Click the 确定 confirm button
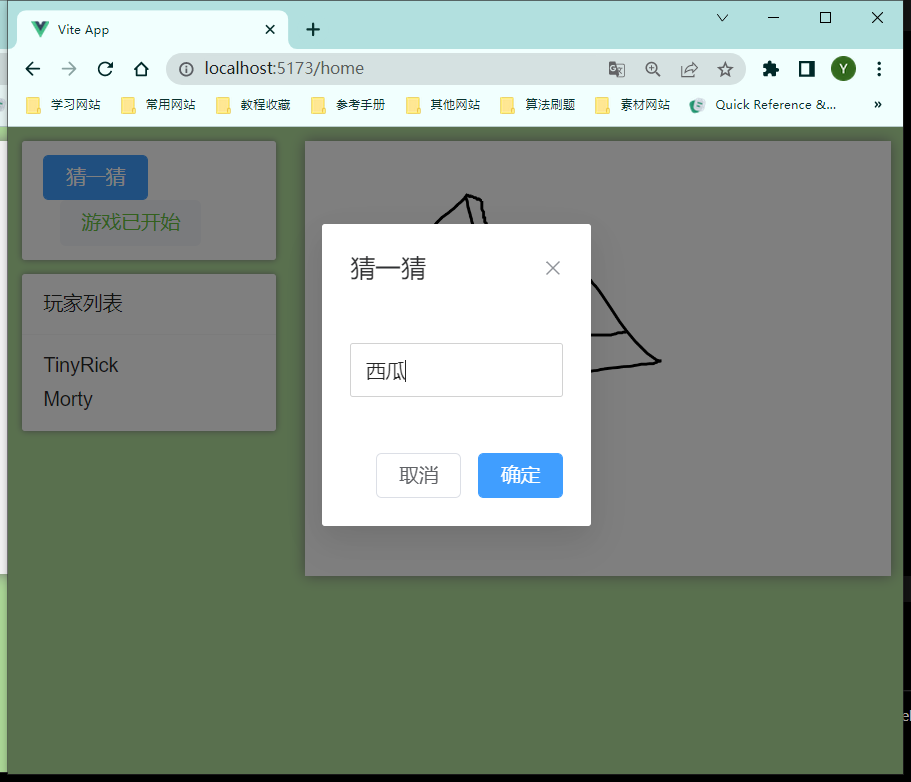This screenshot has width=911, height=782. [520, 475]
